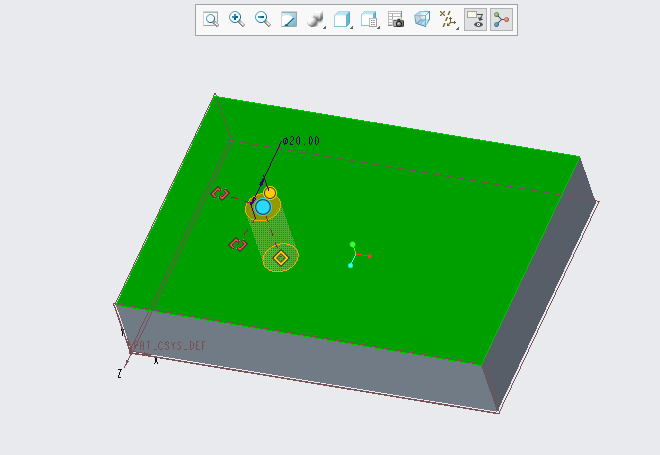
Task: Click the yellow diamond depth drag handle
Action: click(x=281, y=258)
